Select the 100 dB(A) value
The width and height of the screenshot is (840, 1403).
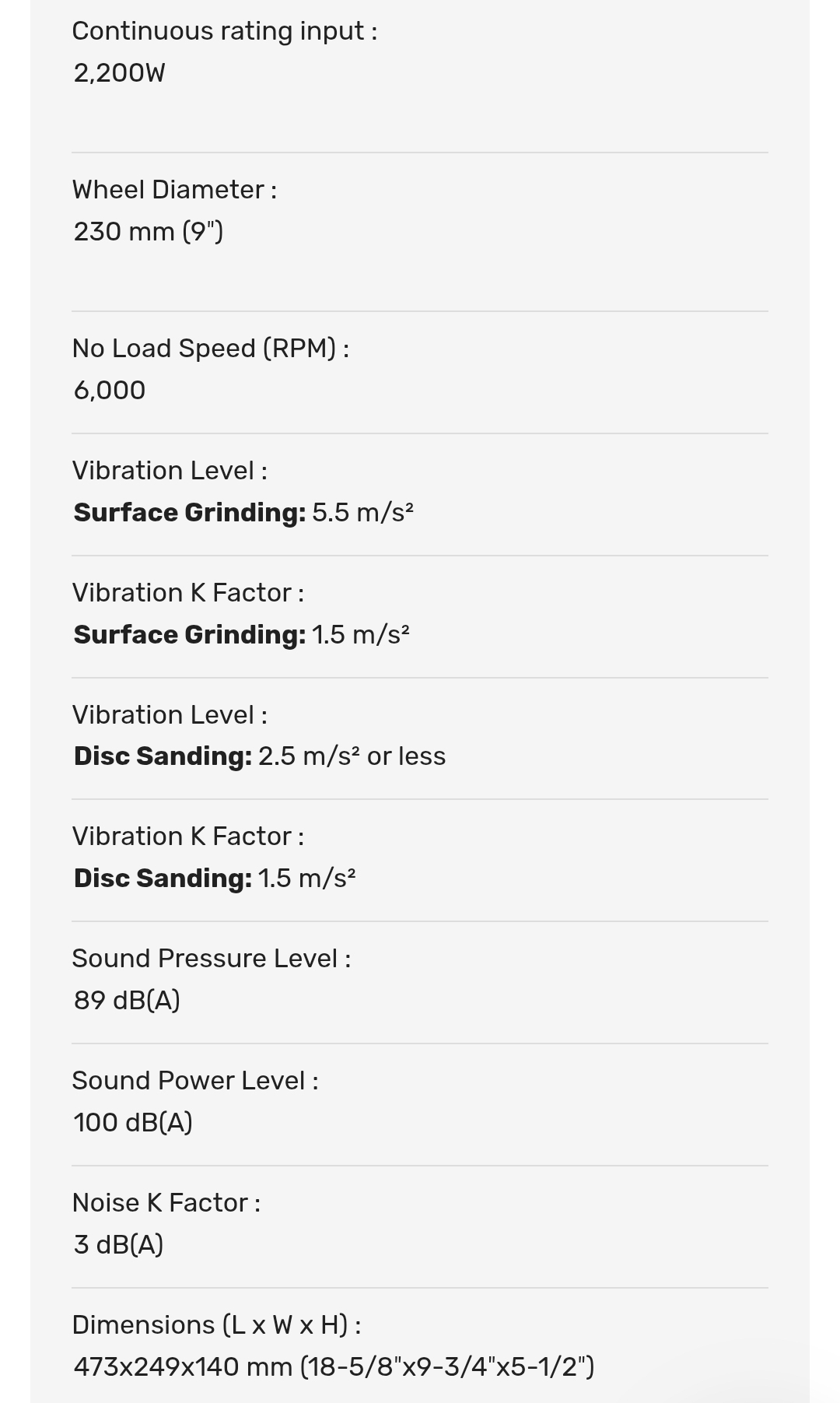click(133, 1123)
